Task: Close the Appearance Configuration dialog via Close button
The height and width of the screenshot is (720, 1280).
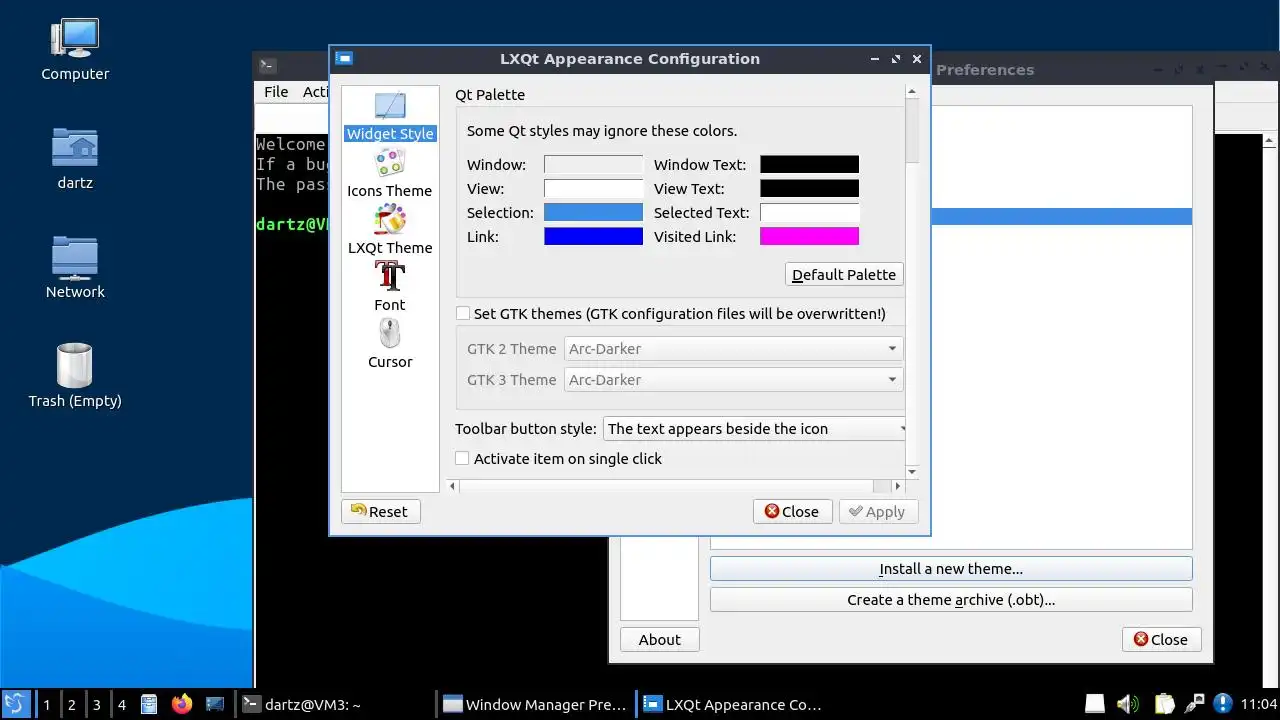Action: (792, 512)
